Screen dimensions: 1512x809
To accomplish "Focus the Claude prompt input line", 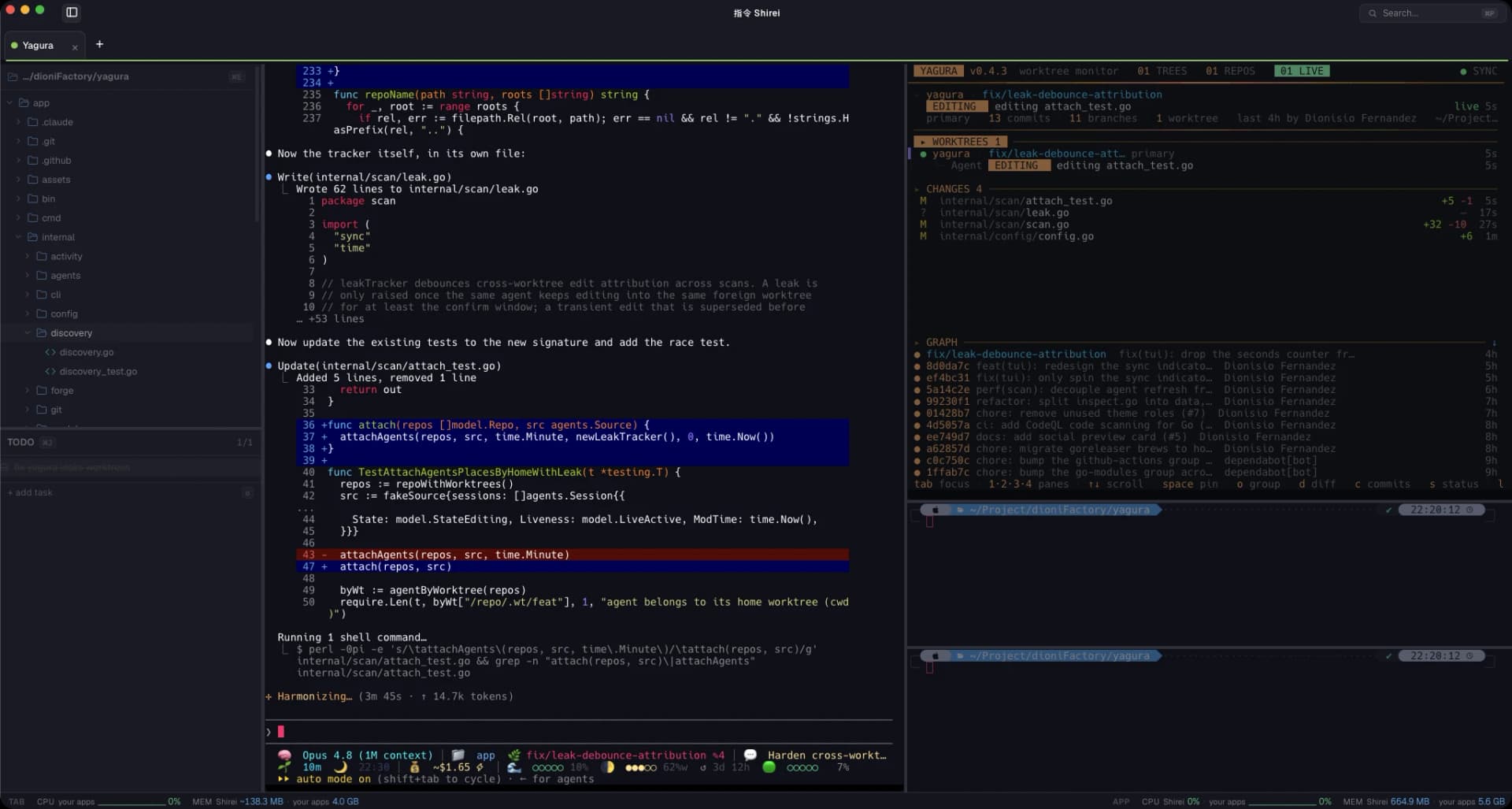I will pos(579,732).
